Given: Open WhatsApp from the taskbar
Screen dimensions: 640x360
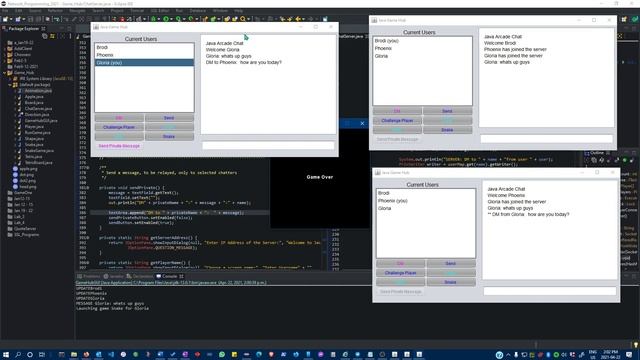Looking at the screenshot, I should (x=222, y=355).
